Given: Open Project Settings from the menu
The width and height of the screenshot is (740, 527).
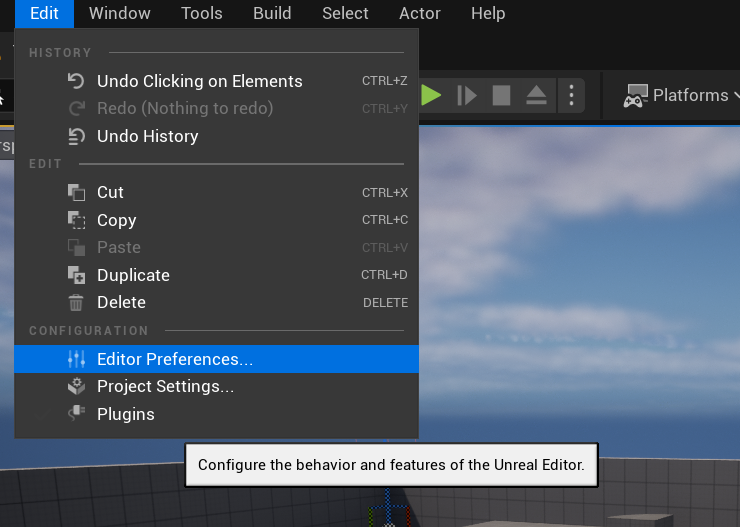Looking at the screenshot, I should [x=165, y=386].
